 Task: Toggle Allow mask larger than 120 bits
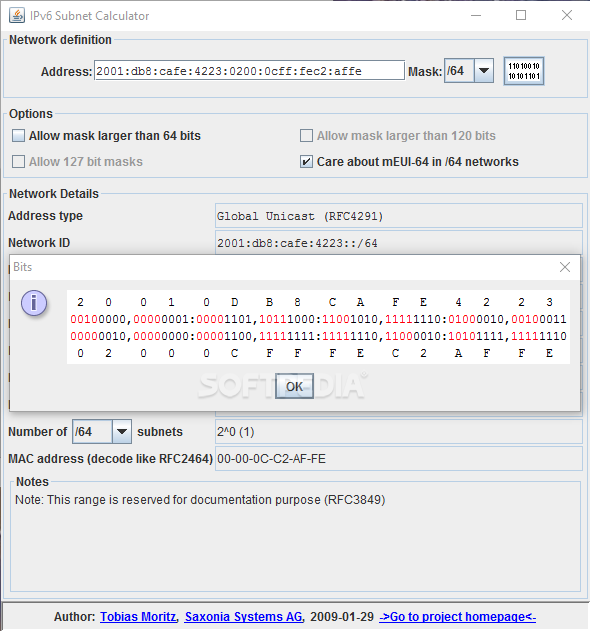coord(306,136)
